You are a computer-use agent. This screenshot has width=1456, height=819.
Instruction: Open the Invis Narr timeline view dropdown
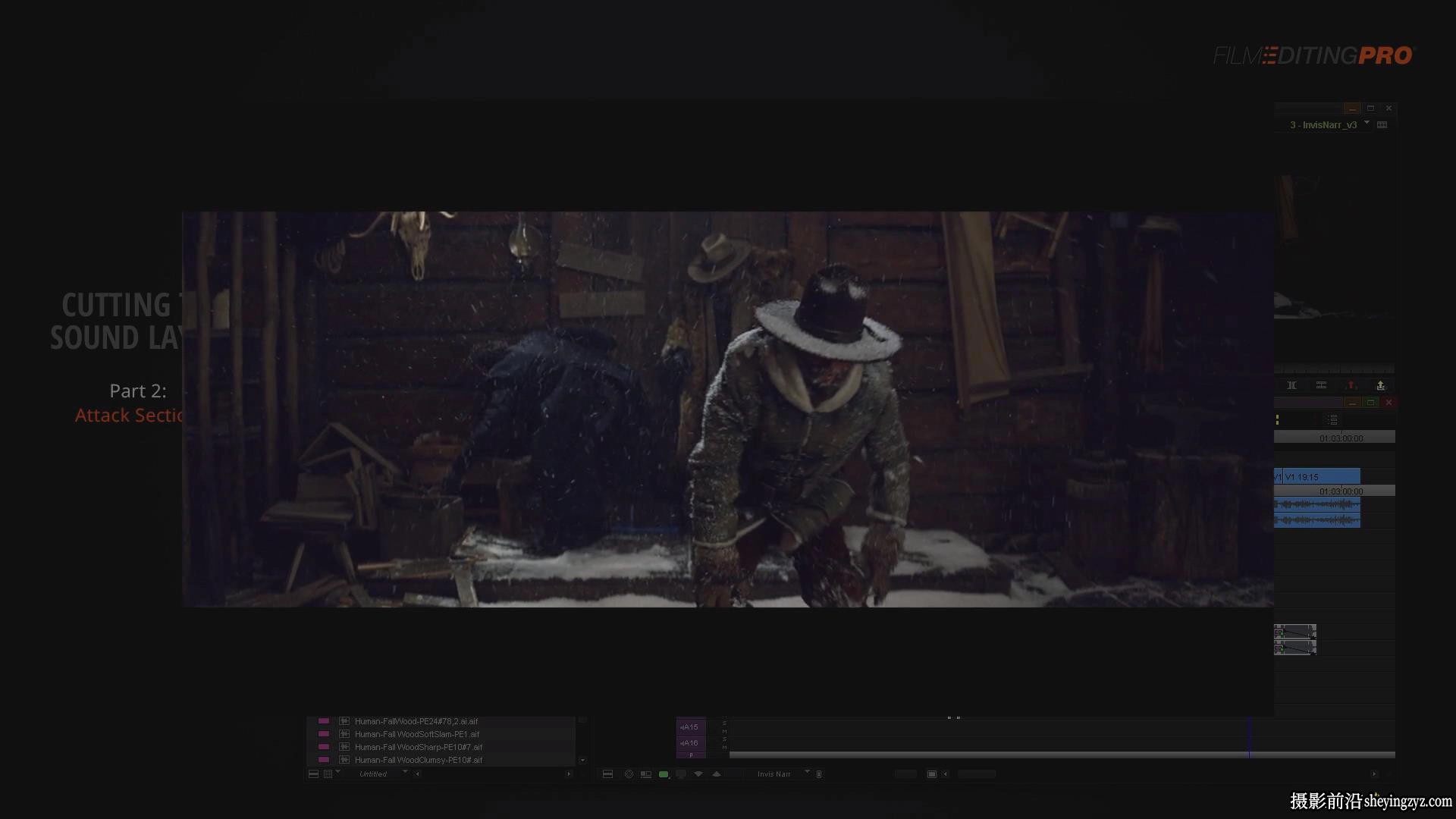[807, 772]
